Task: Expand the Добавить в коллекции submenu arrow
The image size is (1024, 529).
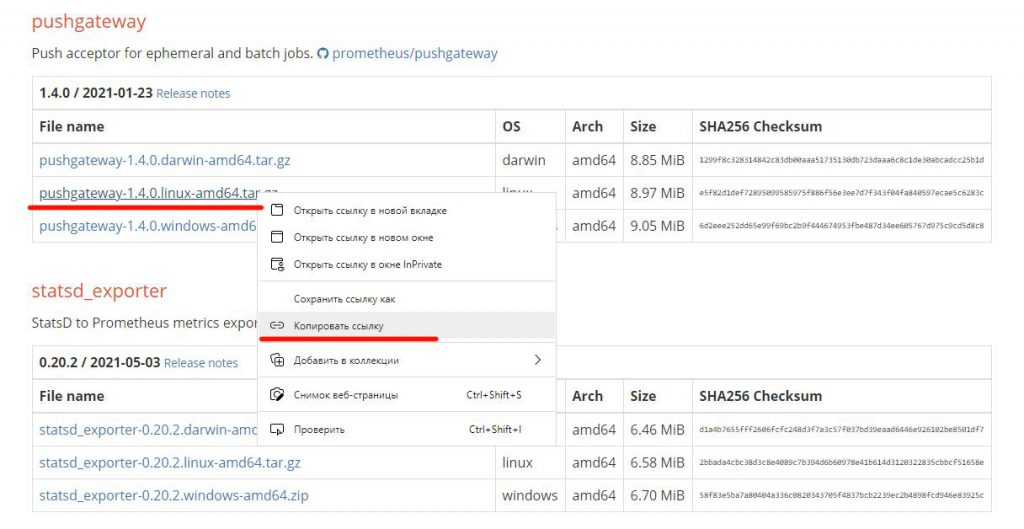Action: (537, 360)
